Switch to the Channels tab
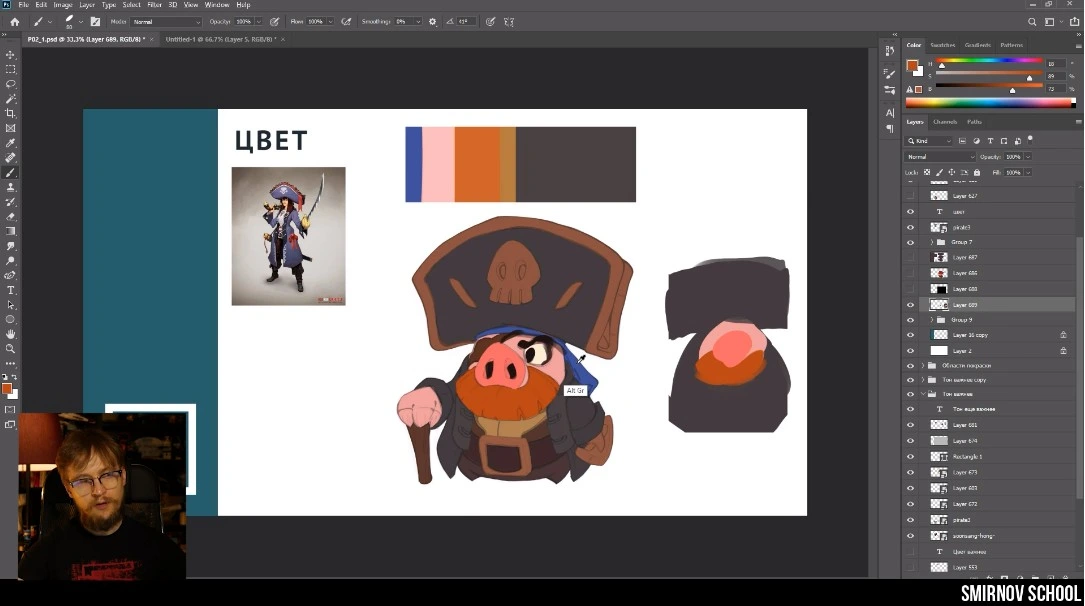This screenshot has width=1085, height=606. 945,122
